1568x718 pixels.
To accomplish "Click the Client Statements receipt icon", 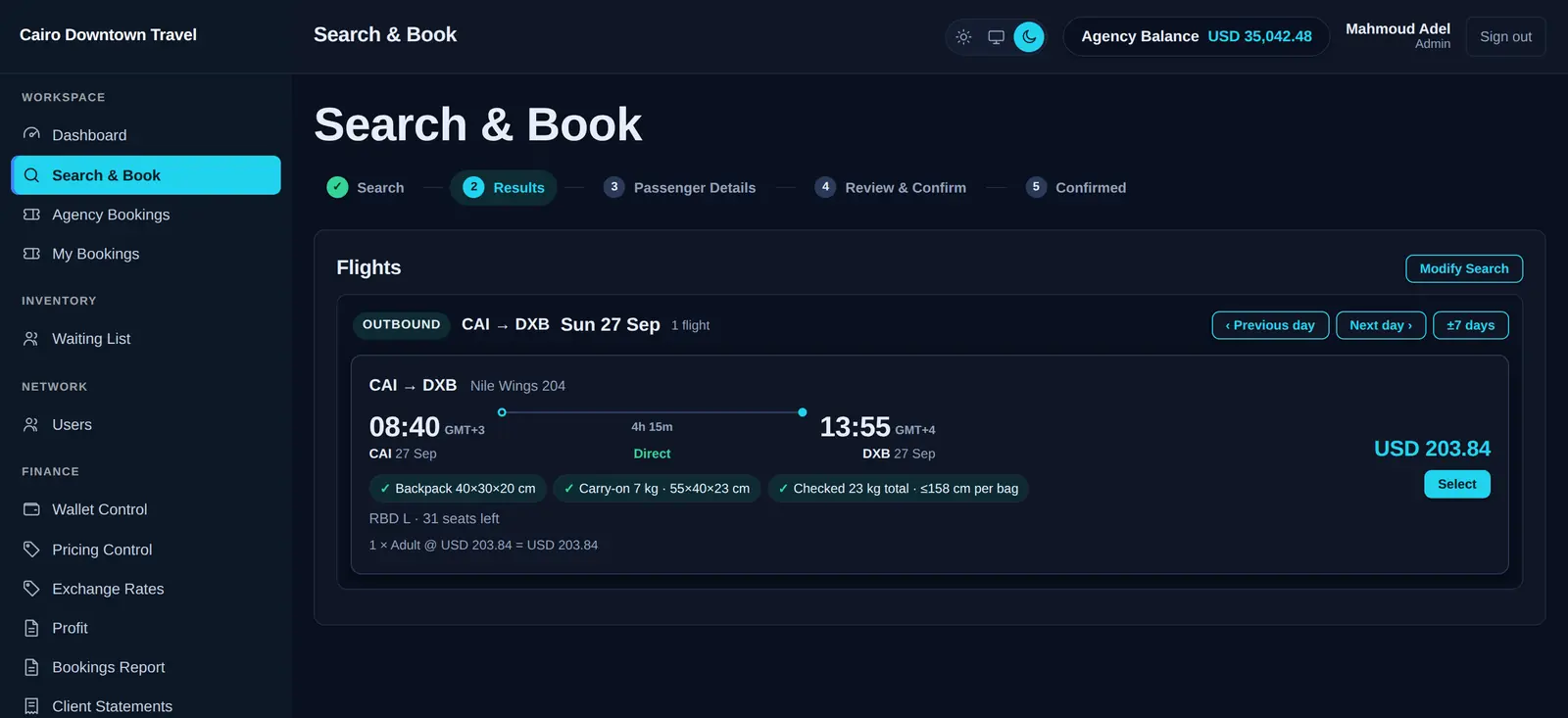I will [x=31, y=706].
